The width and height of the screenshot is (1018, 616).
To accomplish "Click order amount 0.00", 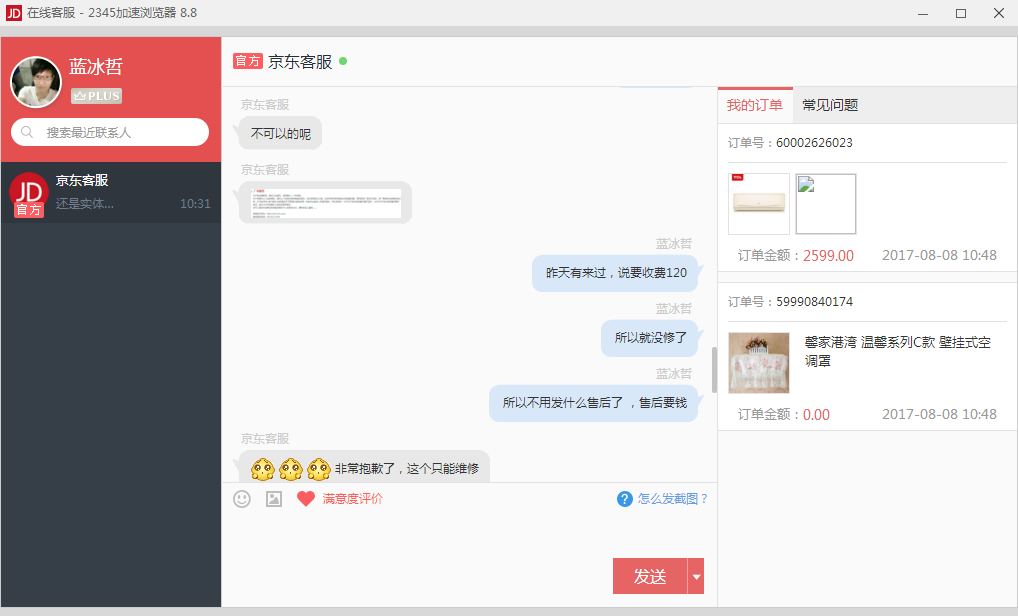I will click(x=816, y=415).
